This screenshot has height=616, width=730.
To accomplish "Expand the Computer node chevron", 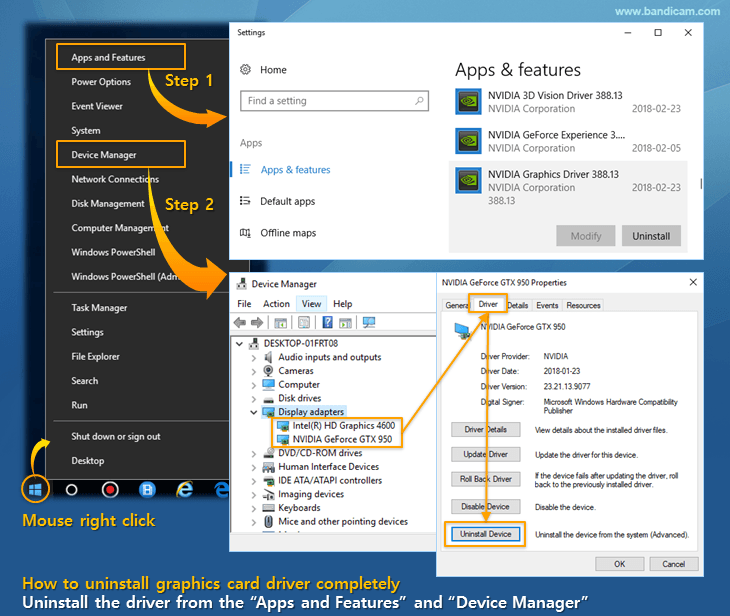I will tap(253, 385).
